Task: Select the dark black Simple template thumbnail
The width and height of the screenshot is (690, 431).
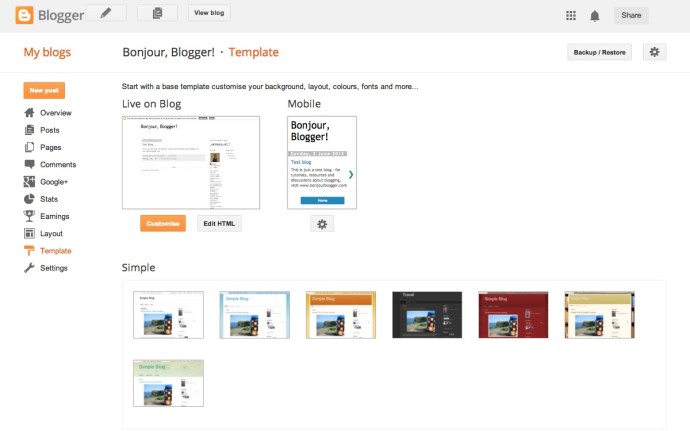Action: pyautogui.click(x=427, y=315)
